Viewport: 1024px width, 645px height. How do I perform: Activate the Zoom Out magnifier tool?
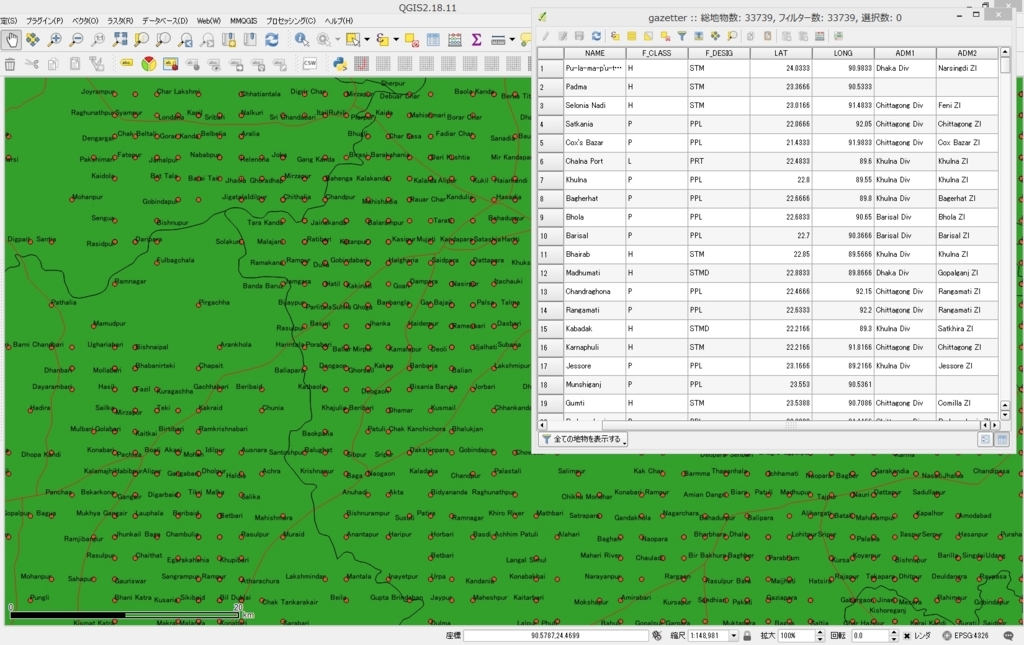coord(76,40)
